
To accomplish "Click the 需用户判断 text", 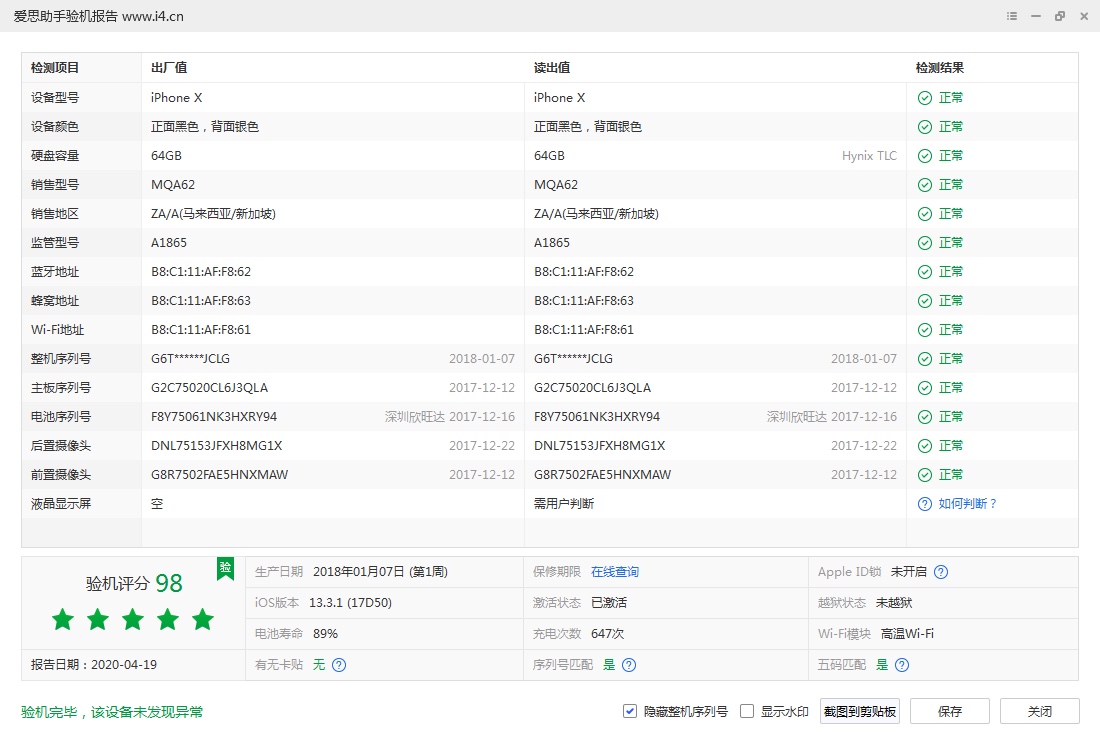I will 564,504.
